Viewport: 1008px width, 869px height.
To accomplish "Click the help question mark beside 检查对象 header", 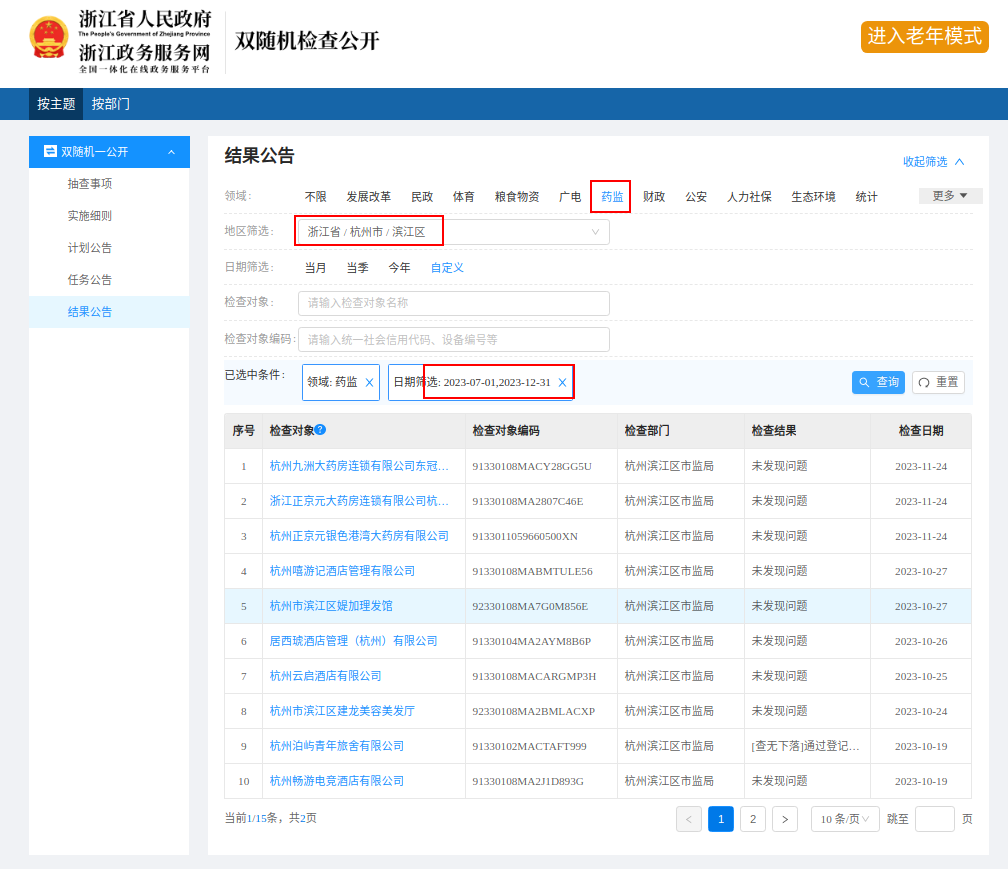I will [x=320, y=430].
